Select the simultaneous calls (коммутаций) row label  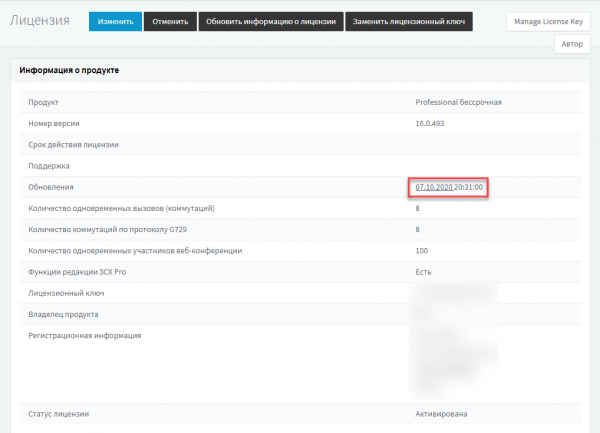coord(121,208)
